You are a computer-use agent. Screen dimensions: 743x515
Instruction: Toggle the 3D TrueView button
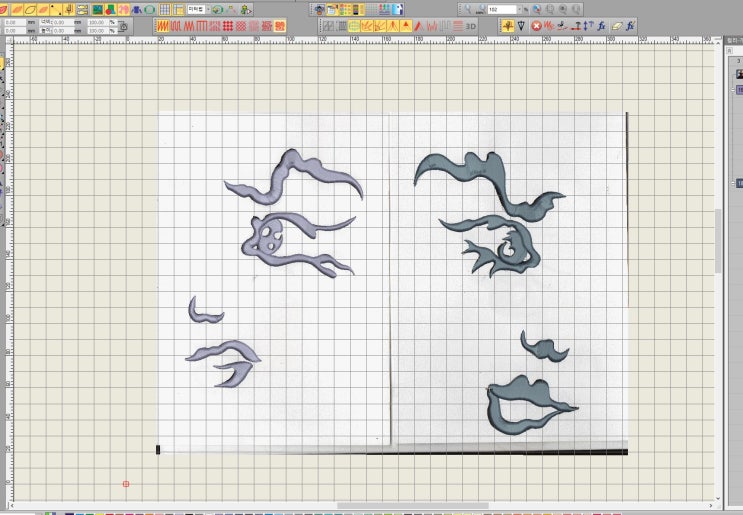[471, 26]
